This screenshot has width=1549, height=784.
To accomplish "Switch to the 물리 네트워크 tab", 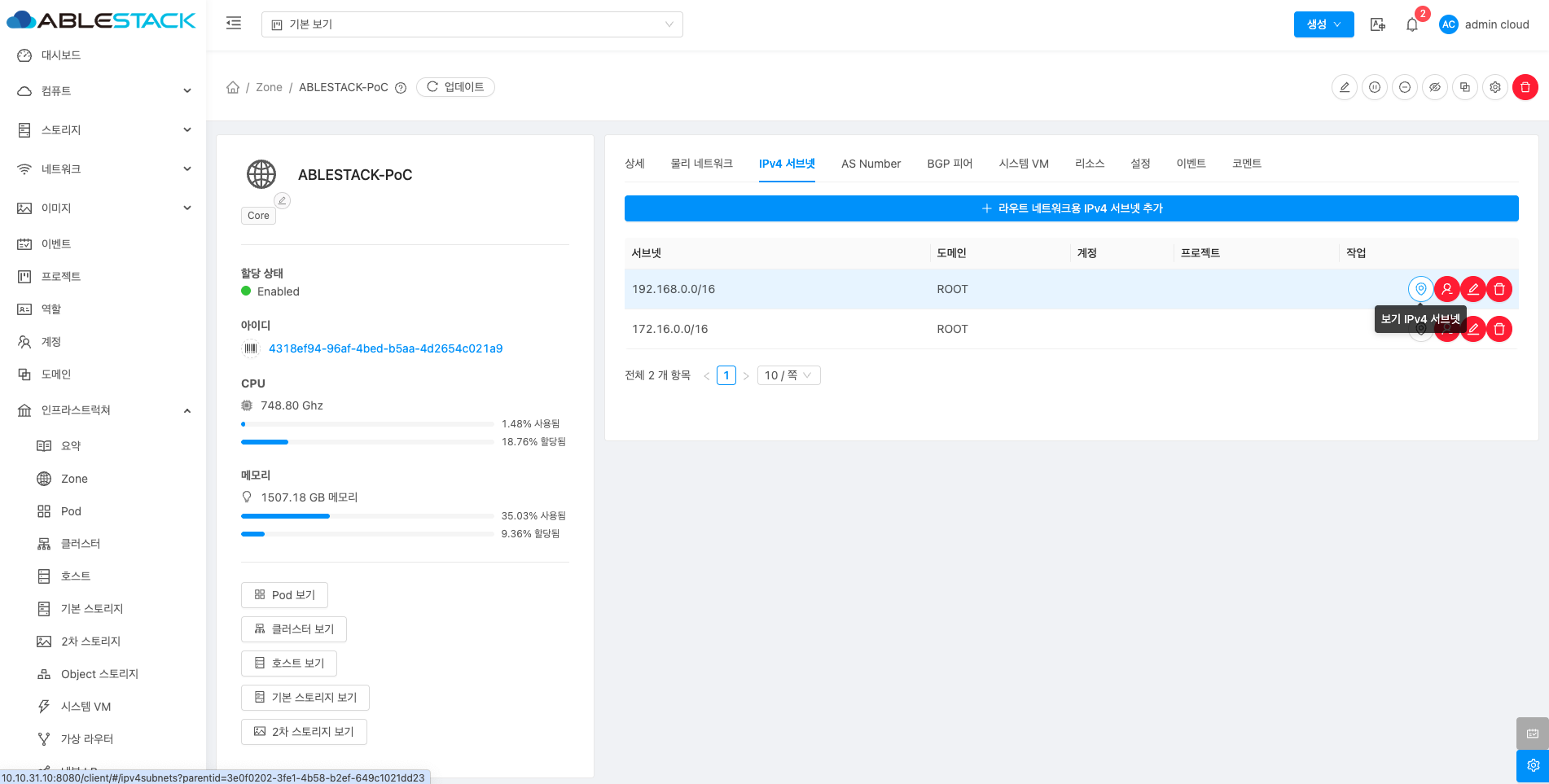I will point(701,164).
